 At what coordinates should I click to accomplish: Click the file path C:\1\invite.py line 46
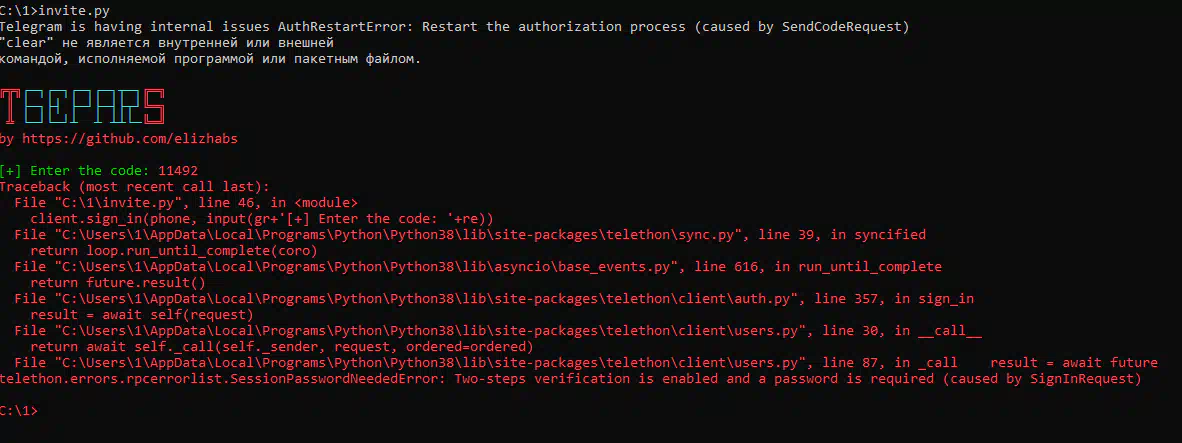[x=185, y=203]
